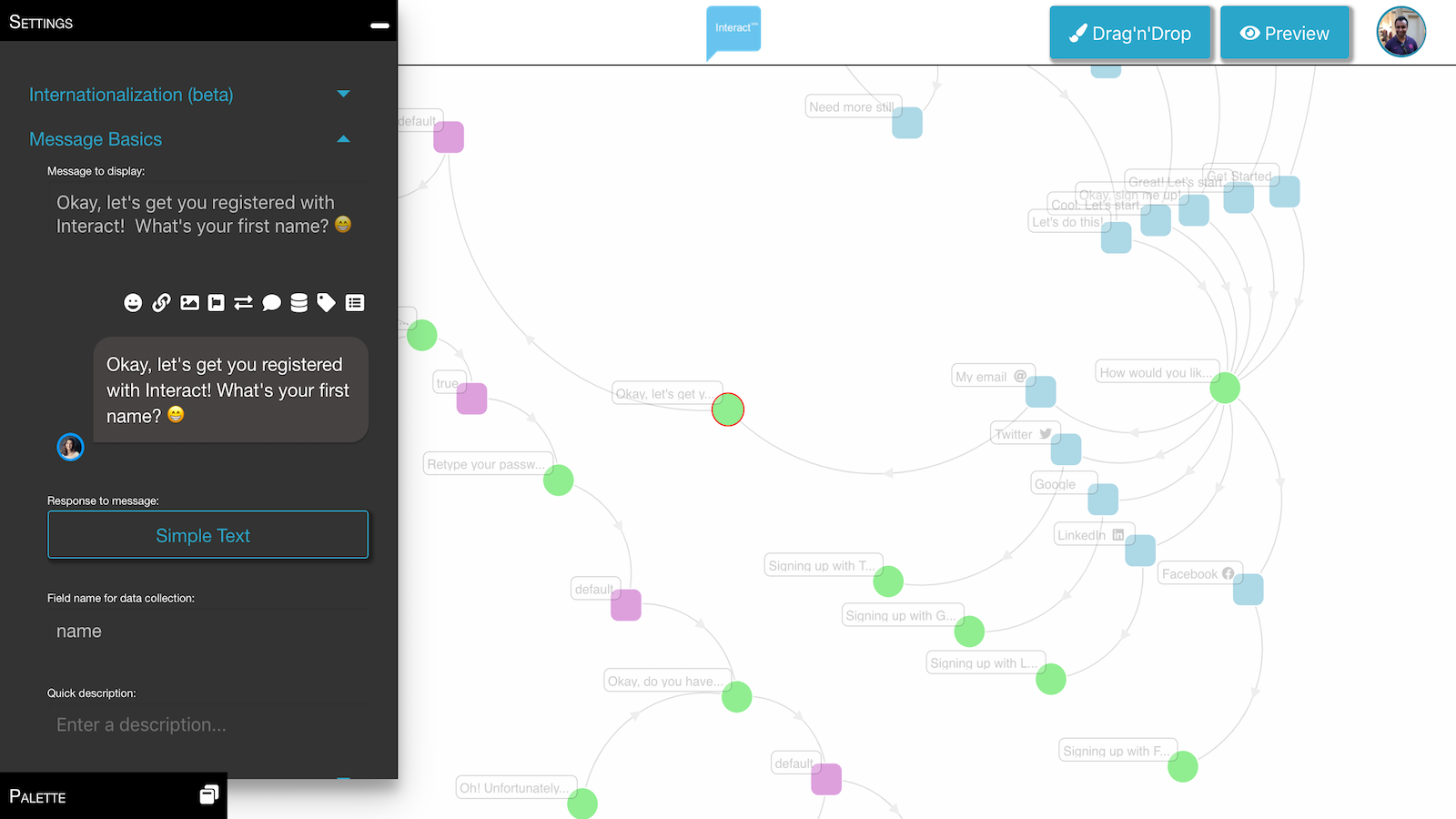Select the 'Signing up with G...' green node

coord(969,632)
